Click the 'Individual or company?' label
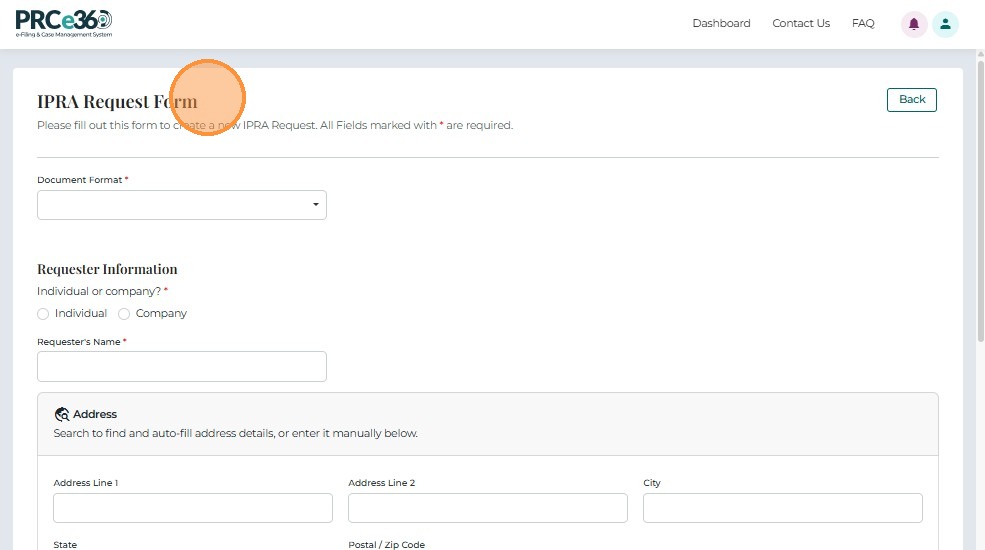985x550 pixels. [x=99, y=291]
